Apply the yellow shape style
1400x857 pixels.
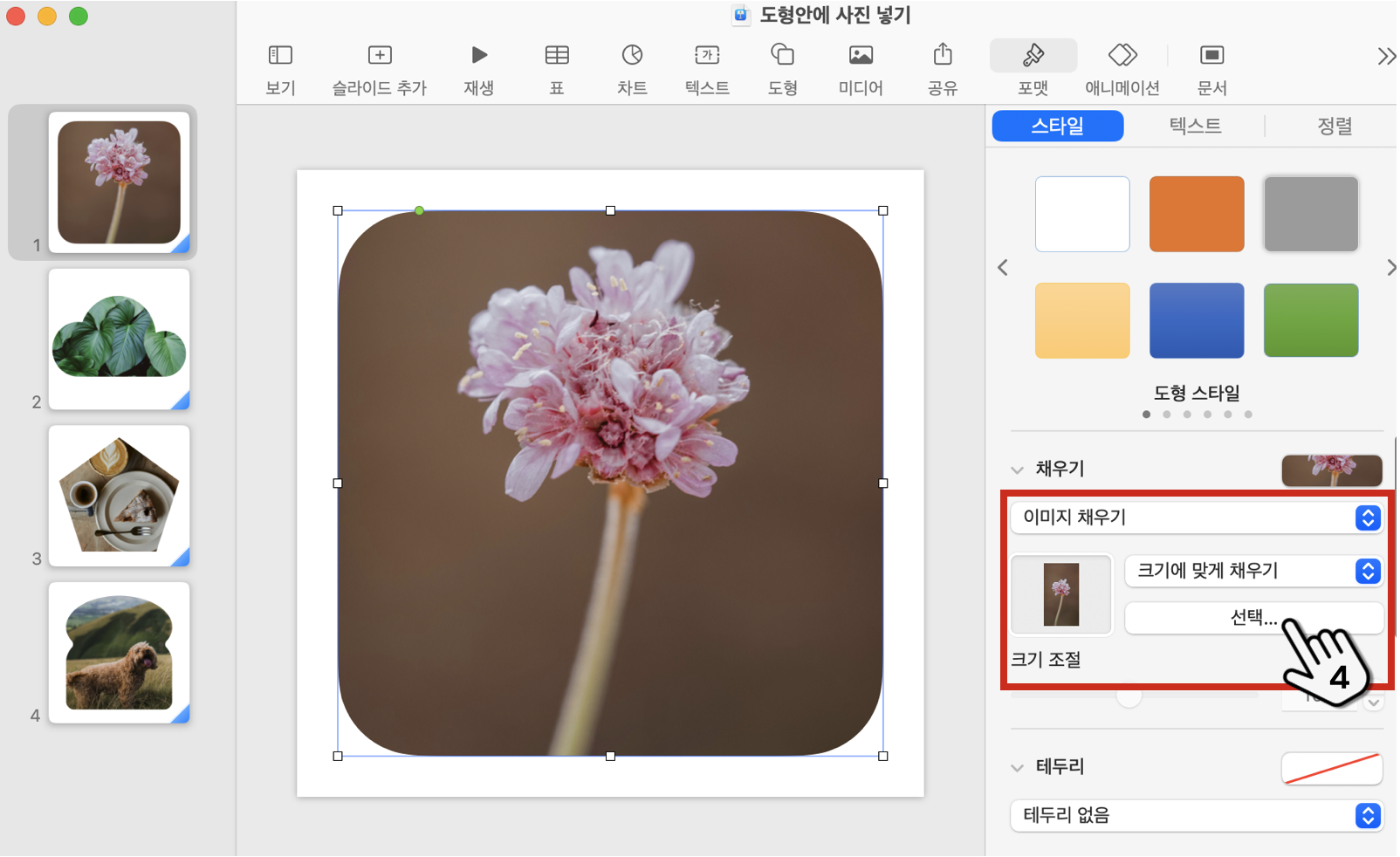point(1082,320)
